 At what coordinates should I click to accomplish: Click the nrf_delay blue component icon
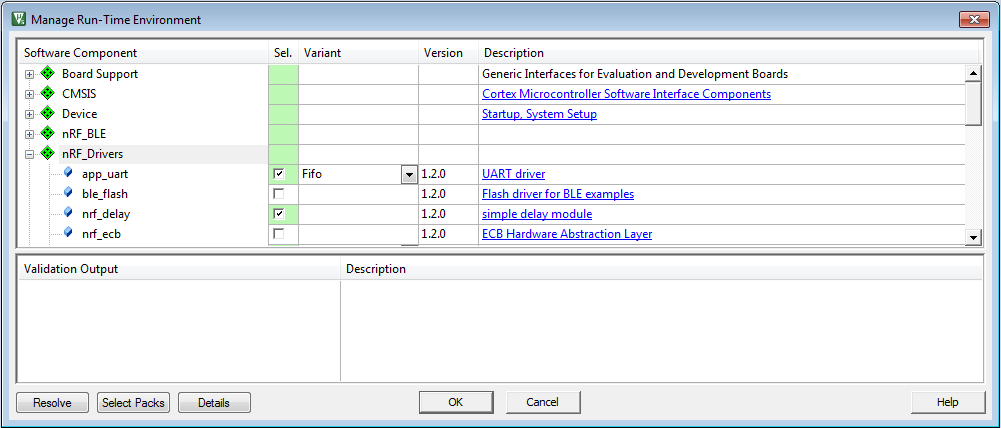click(x=68, y=213)
